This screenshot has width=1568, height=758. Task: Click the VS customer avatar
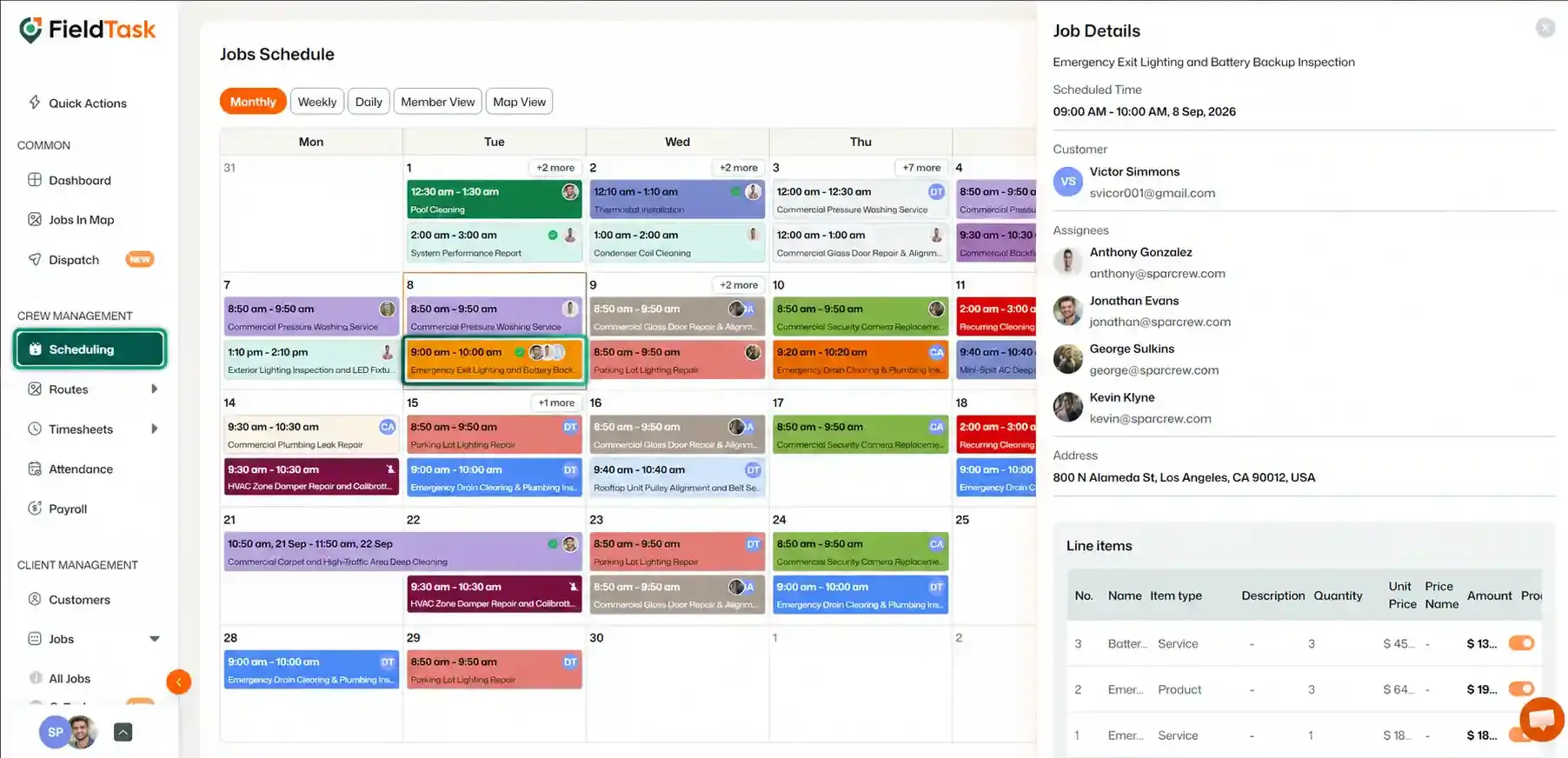coord(1067,182)
